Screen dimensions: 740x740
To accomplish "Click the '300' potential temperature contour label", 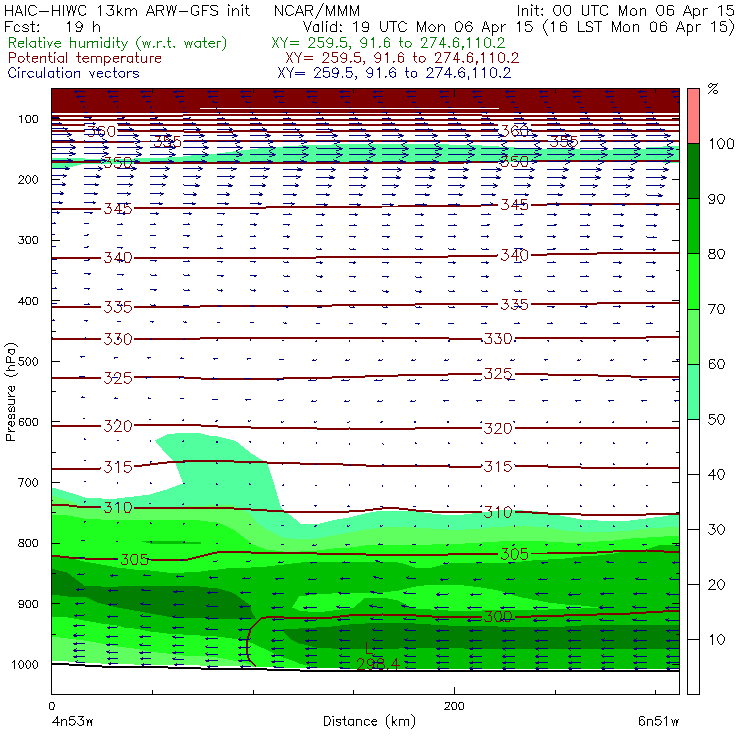I will (498, 616).
